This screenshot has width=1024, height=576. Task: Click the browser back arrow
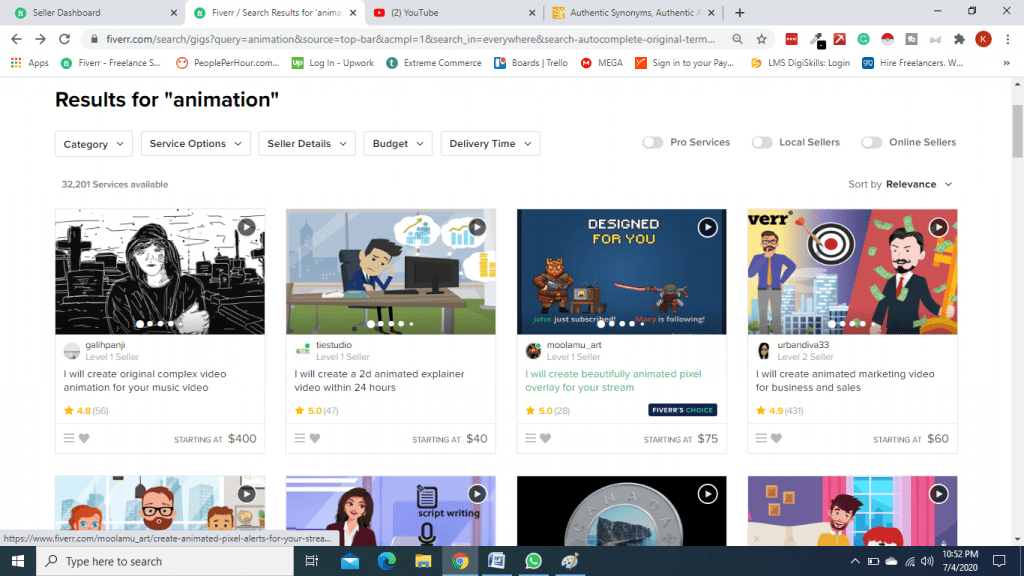17,39
